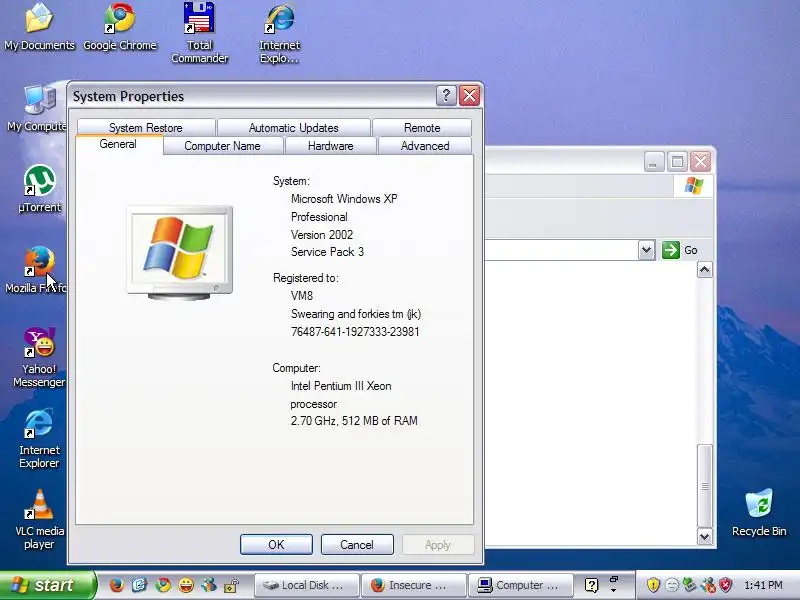Switch to the System Restore tab
The width and height of the screenshot is (800, 600).
146,127
